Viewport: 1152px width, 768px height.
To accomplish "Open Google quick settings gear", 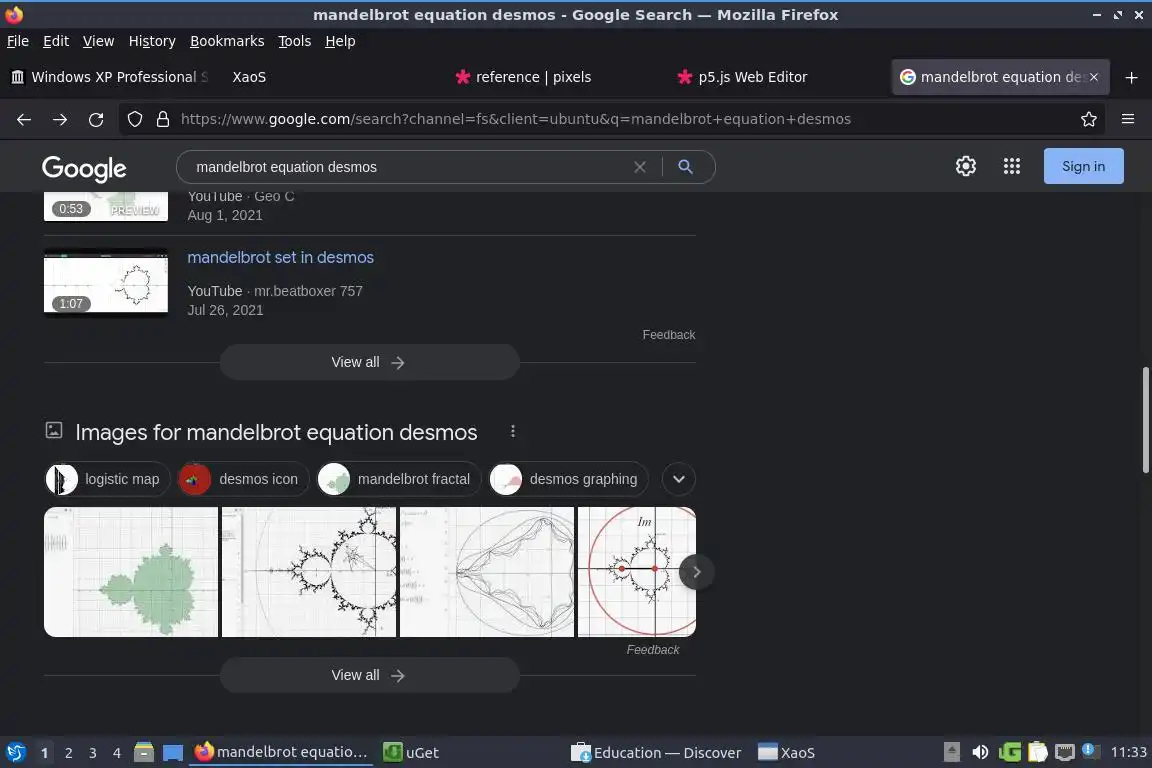I will 965,166.
